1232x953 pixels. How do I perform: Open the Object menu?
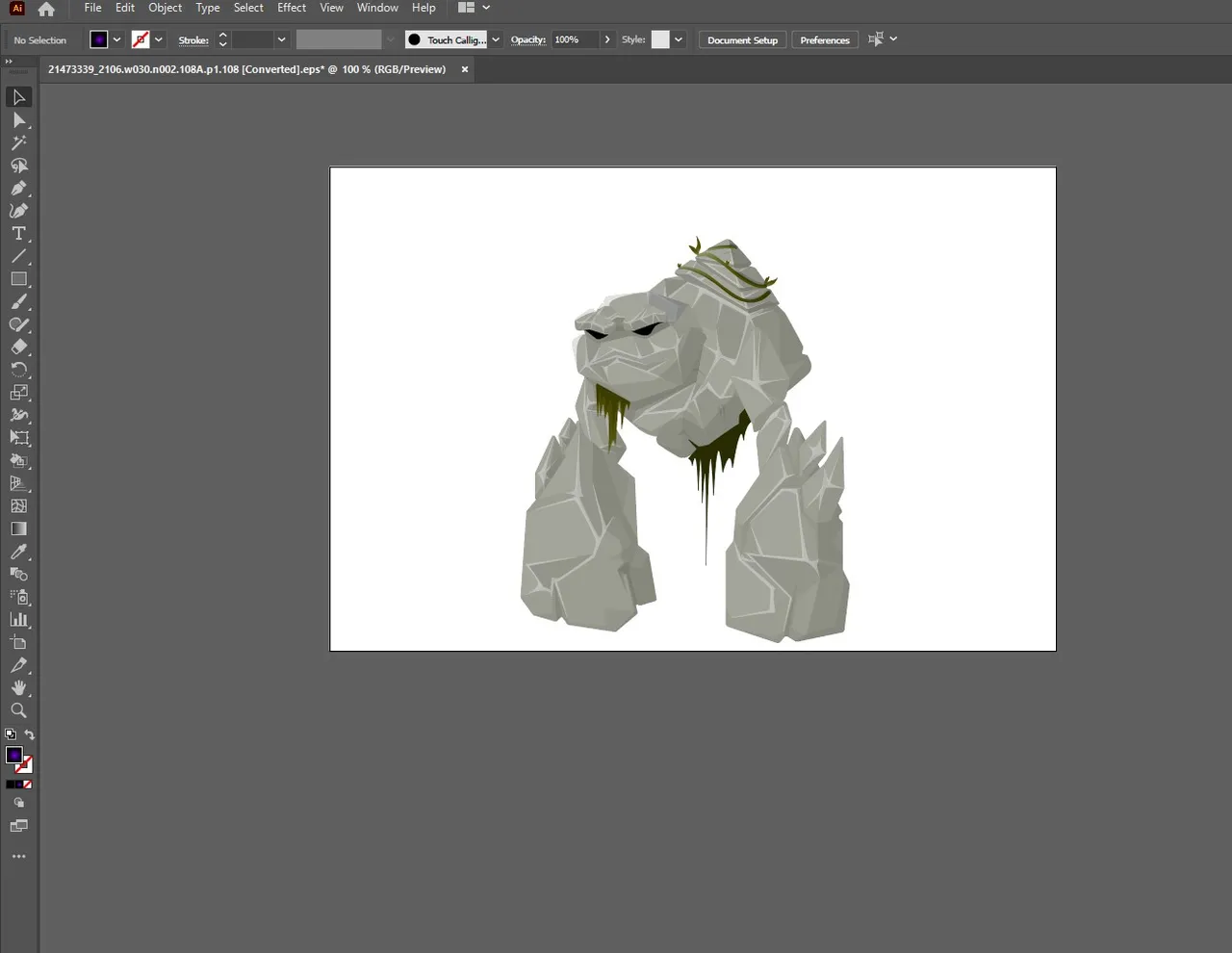(166, 8)
